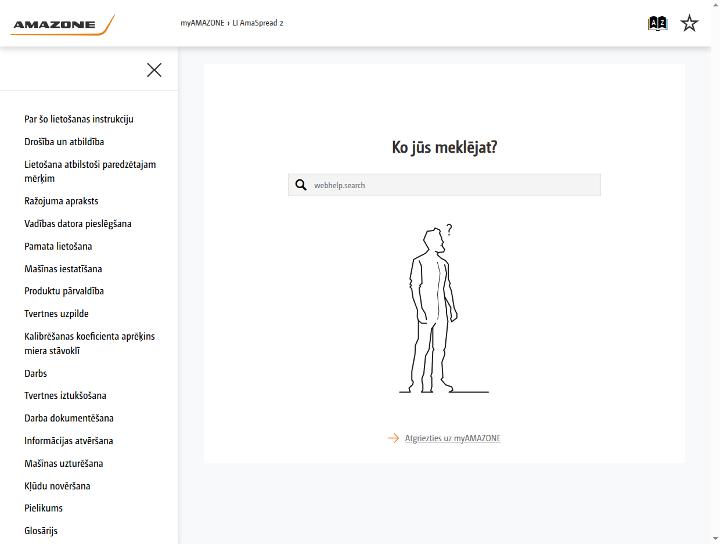
Task: Go to Pielikums
Action: click(43, 508)
